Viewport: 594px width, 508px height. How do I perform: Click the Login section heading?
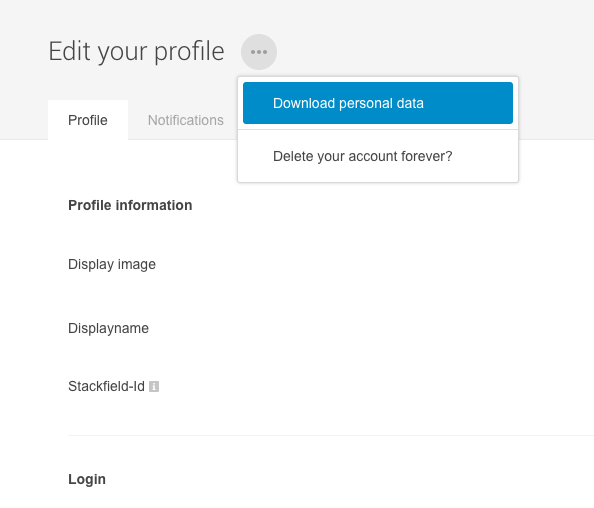pos(87,479)
